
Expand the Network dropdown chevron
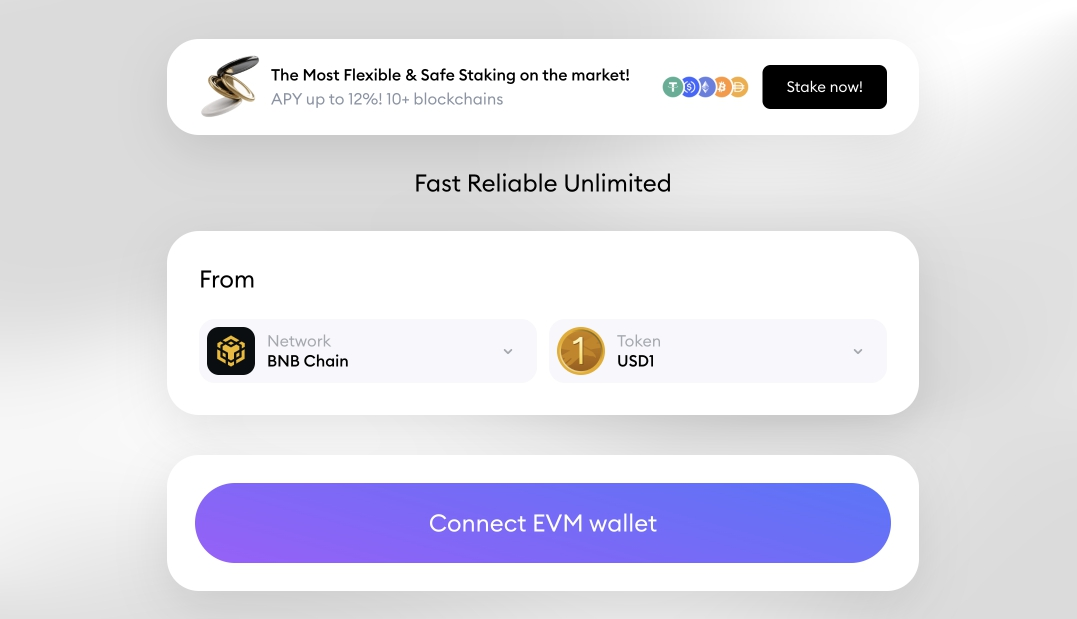pos(508,351)
